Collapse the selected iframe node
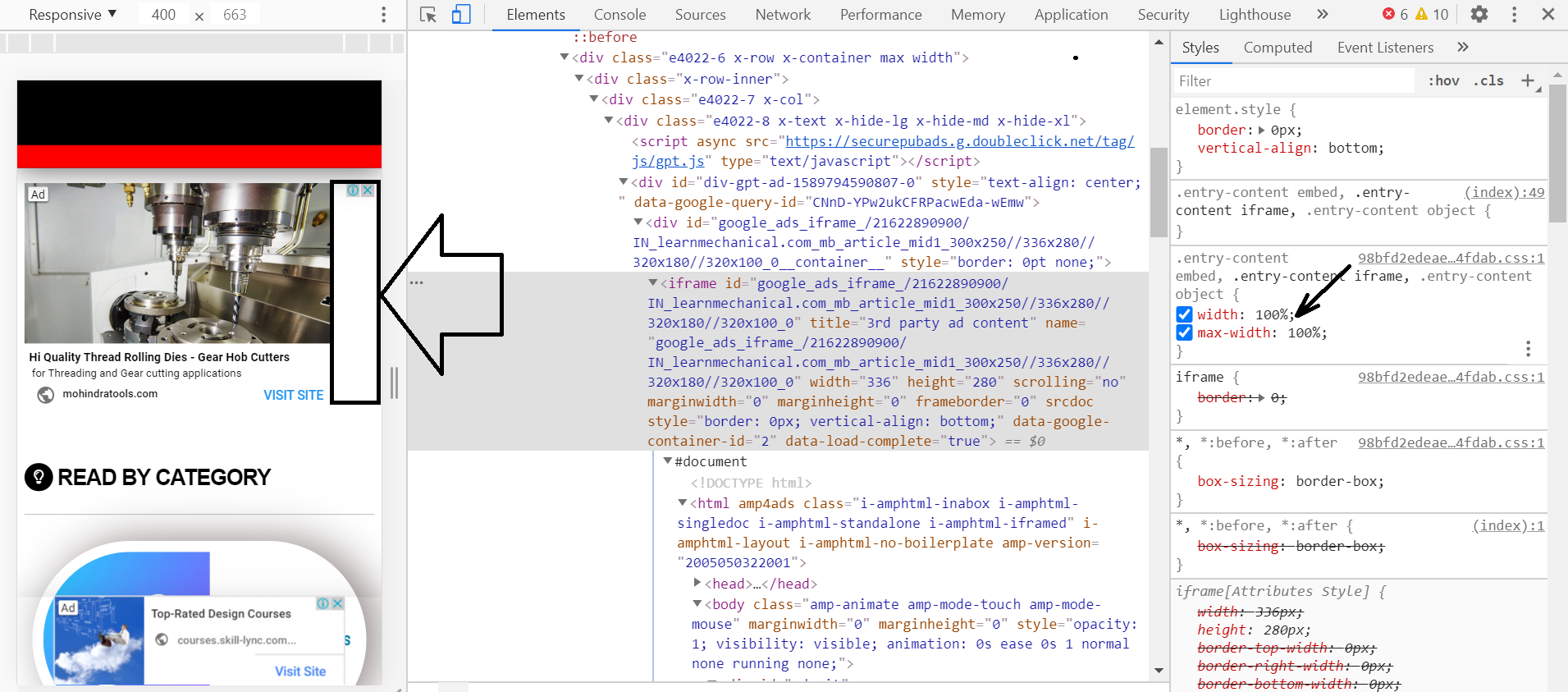The height and width of the screenshot is (692, 1568). tap(653, 283)
